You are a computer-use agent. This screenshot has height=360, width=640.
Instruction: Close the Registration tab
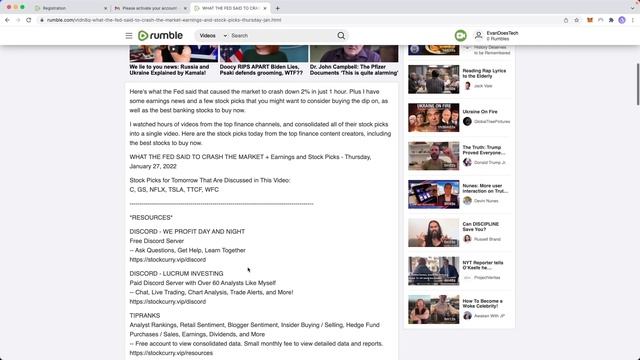pyautogui.click(x=106, y=8)
